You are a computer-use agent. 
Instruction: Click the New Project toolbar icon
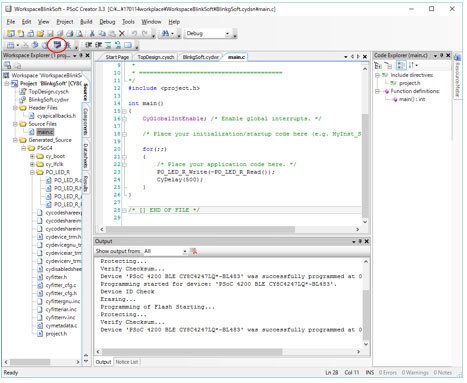(11, 33)
